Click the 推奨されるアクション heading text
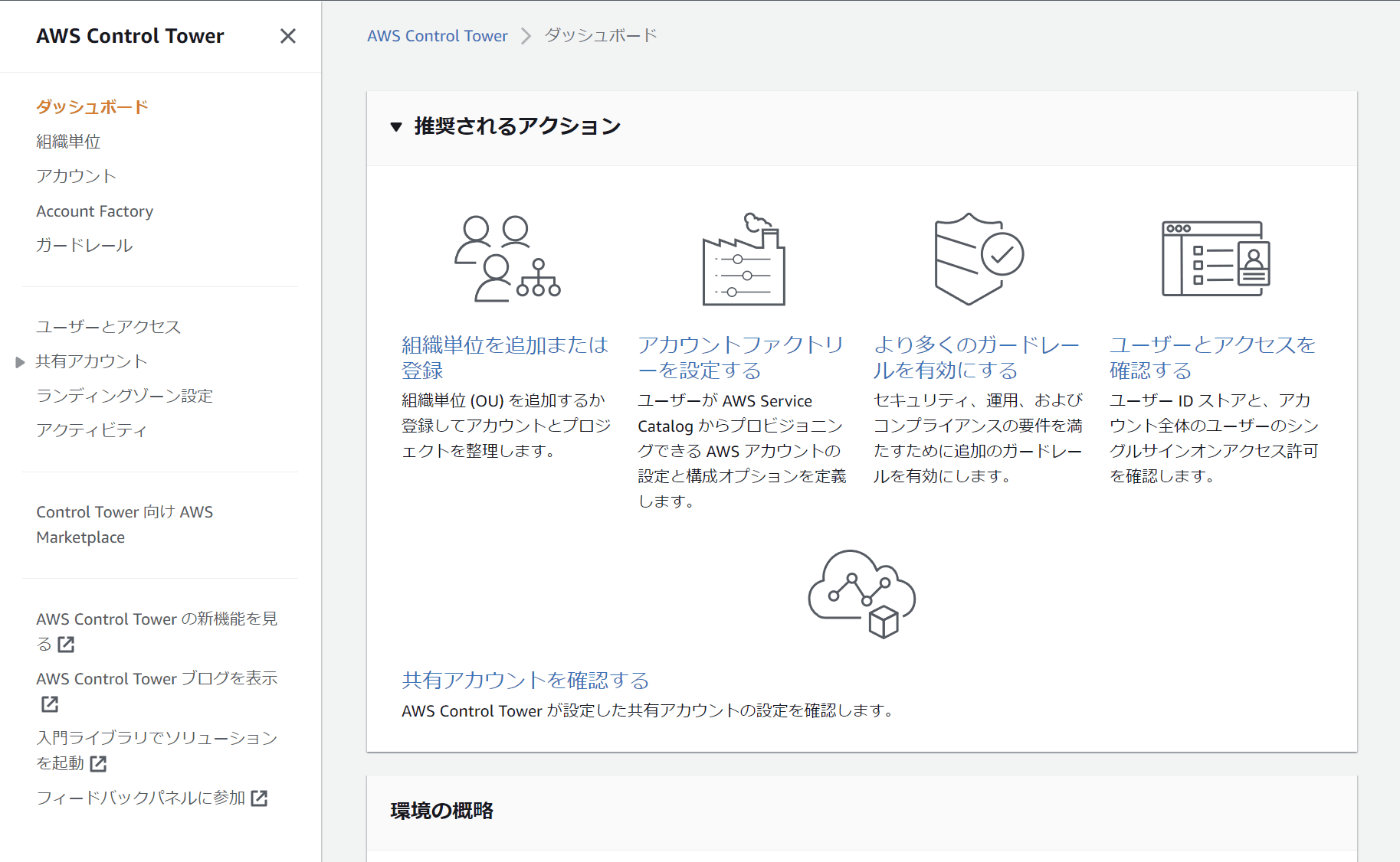This screenshot has width=1400, height=862. point(517,127)
